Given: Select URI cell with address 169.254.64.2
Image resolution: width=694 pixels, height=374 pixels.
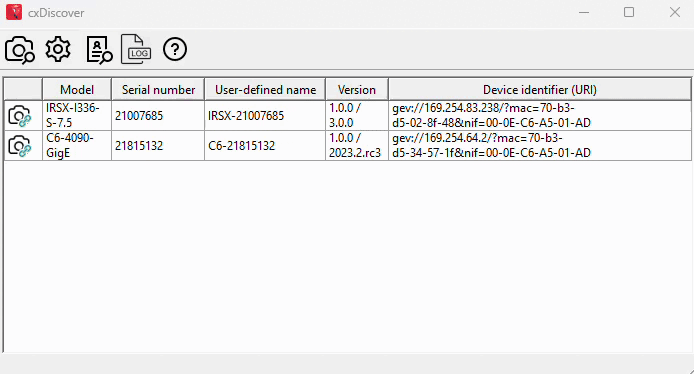Looking at the screenshot, I should tap(540, 146).
